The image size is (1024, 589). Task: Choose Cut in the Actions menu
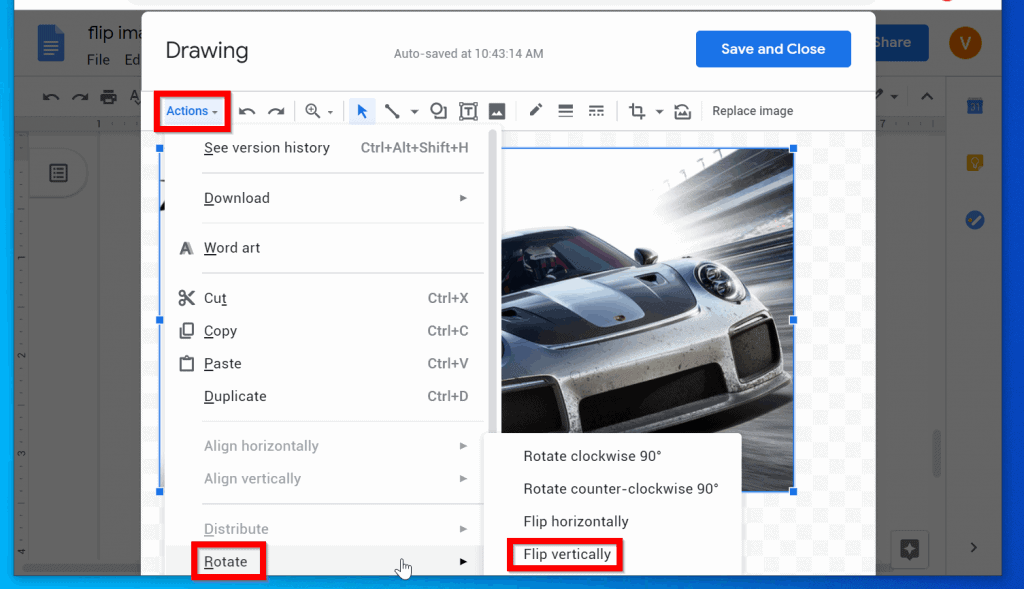click(x=327, y=298)
